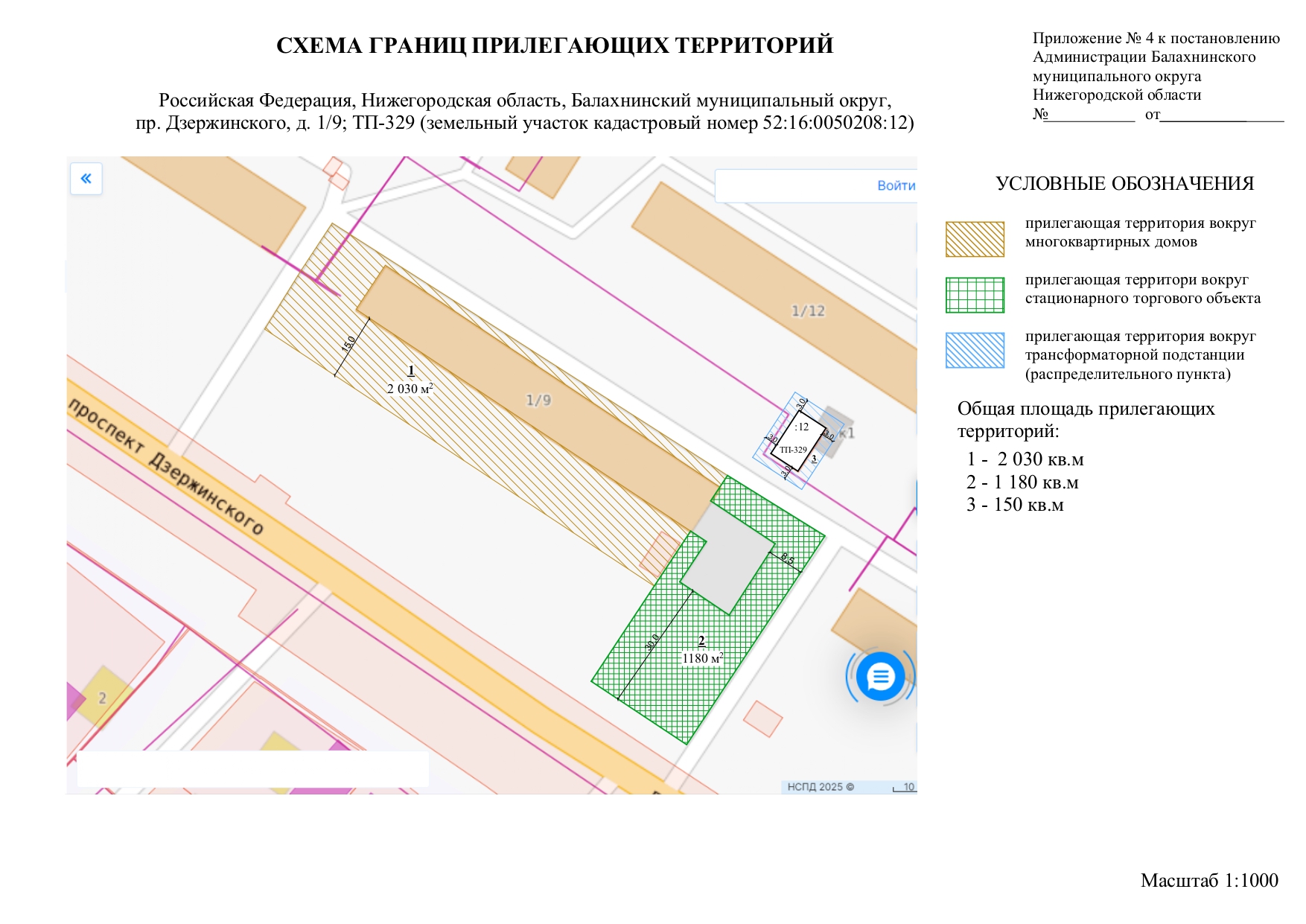Collapse the side panel with double chevron

tap(86, 179)
